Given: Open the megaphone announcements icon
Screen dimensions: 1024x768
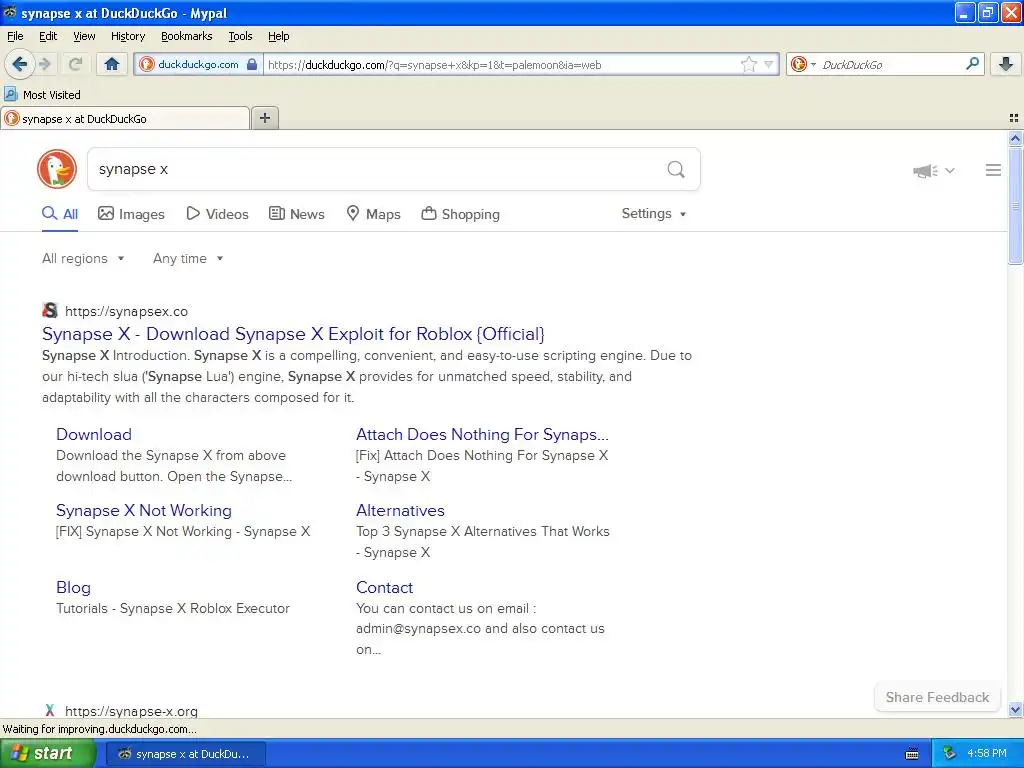Looking at the screenshot, I should coord(925,170).
